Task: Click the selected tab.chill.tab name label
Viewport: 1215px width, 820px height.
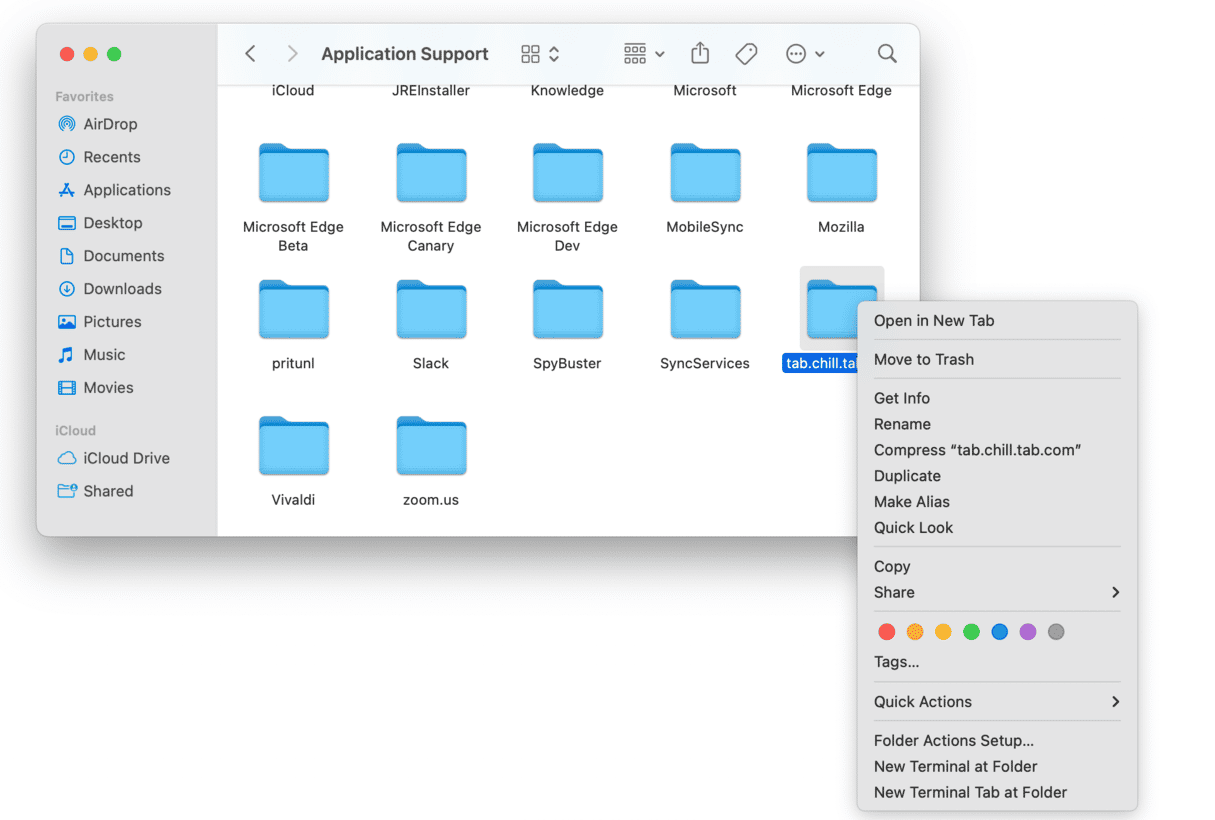Action: (x=820, y=363)
